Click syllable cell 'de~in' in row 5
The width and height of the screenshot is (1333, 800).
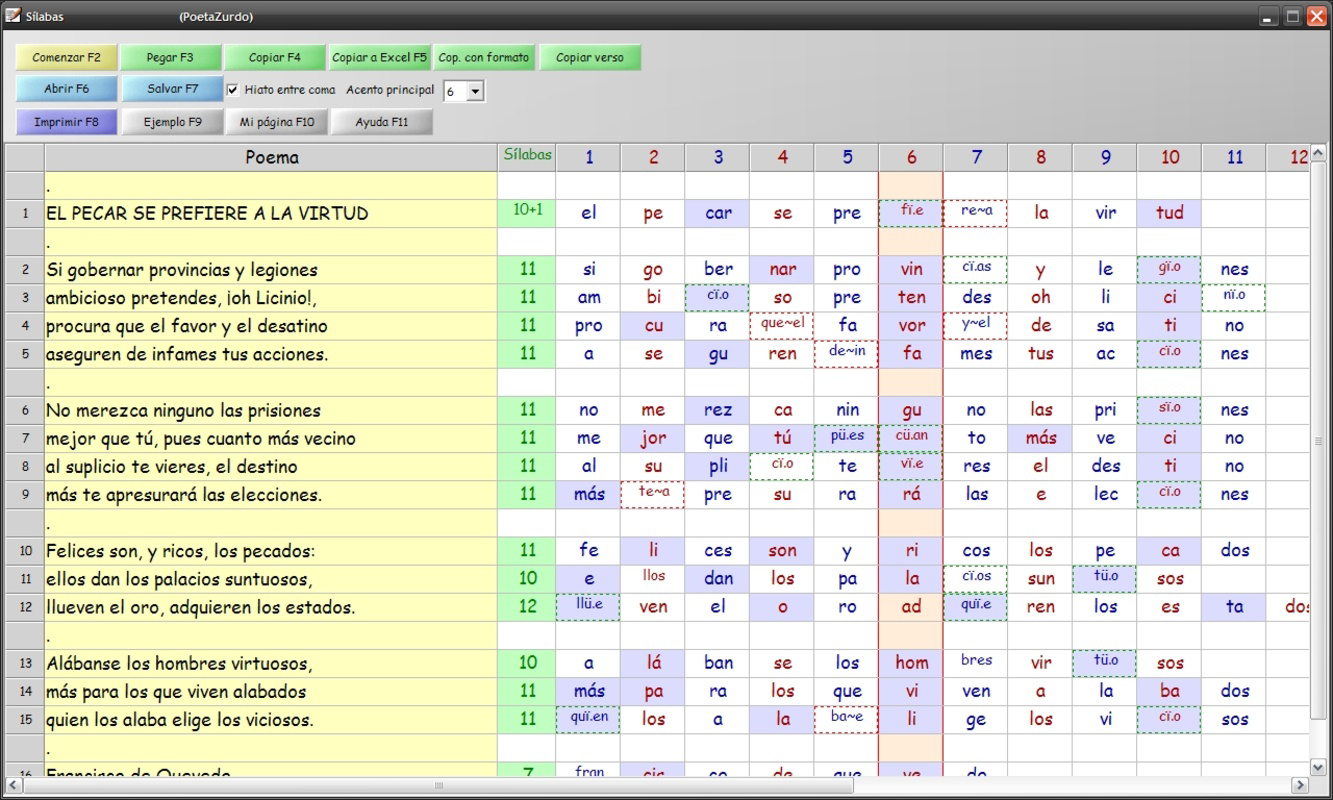coord(847,354)
